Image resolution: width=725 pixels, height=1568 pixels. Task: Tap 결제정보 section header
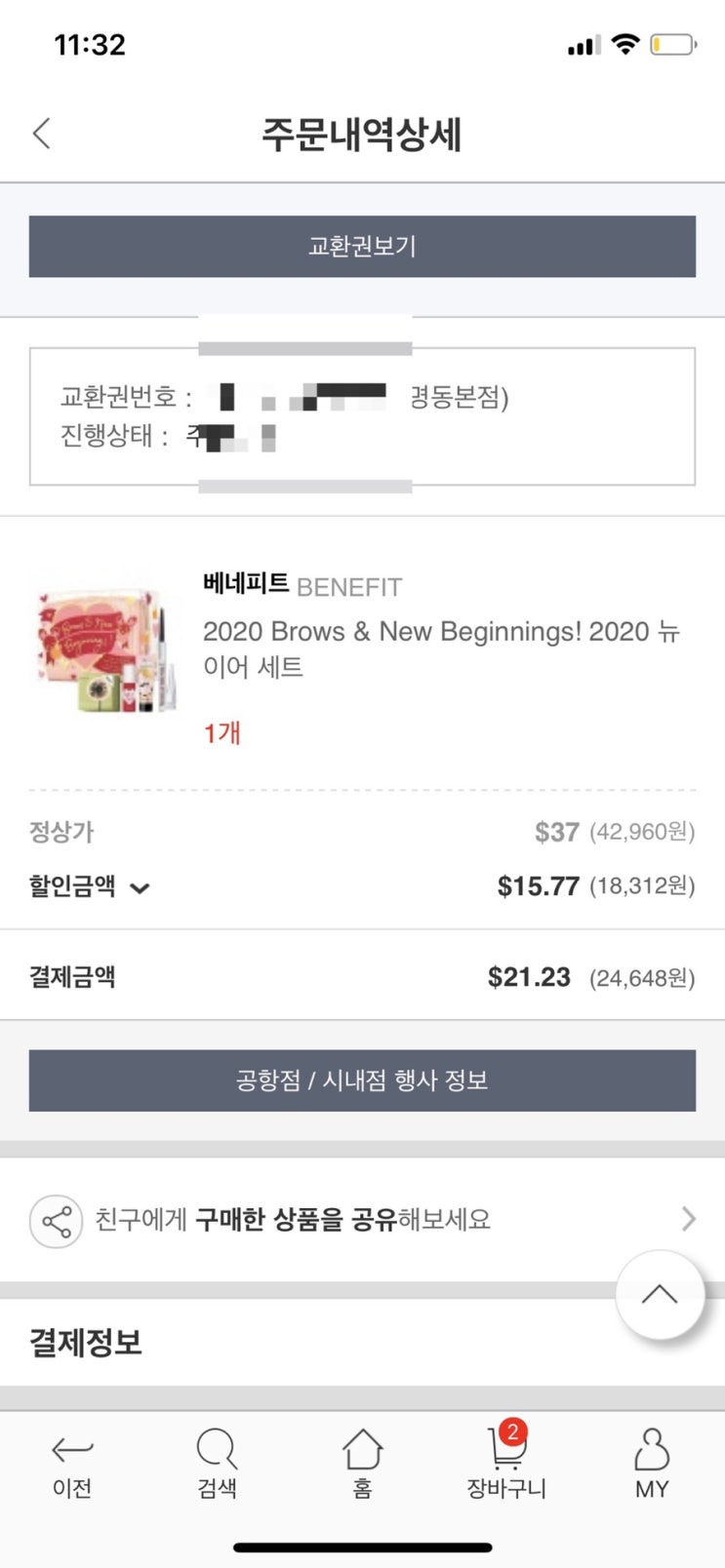pyautogui.click(x=86, y=1343)
